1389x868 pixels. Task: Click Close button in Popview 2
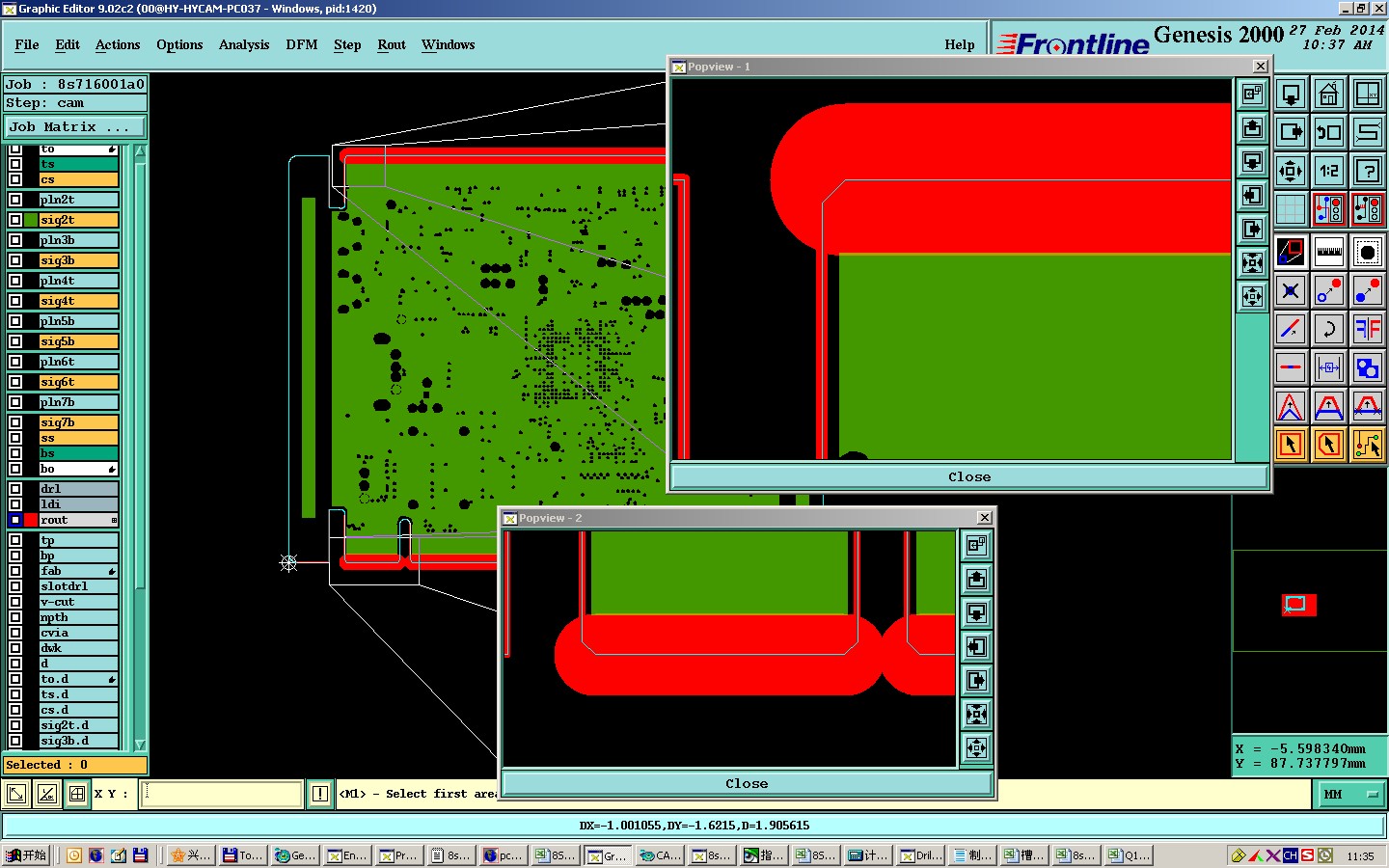click(x=747, y=783)
